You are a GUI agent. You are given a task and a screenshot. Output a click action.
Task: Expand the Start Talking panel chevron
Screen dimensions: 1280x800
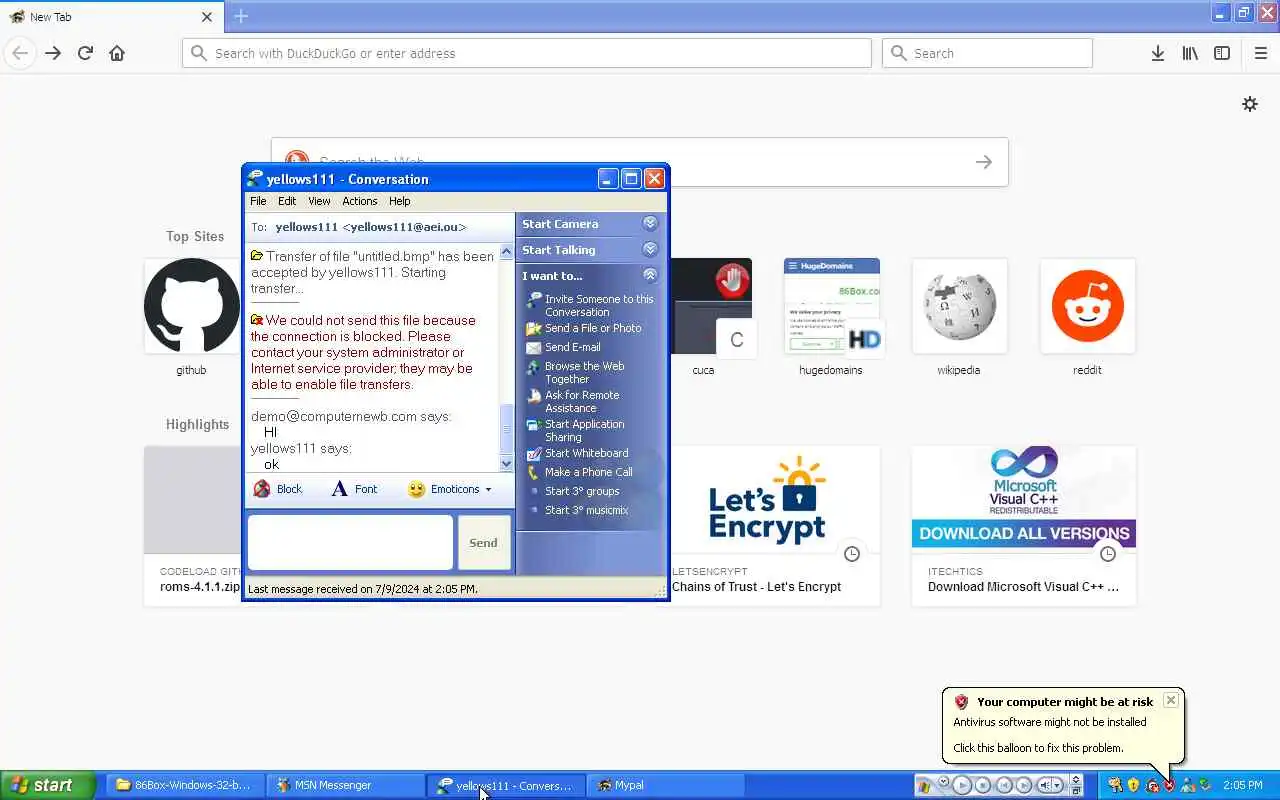[650, 250]
